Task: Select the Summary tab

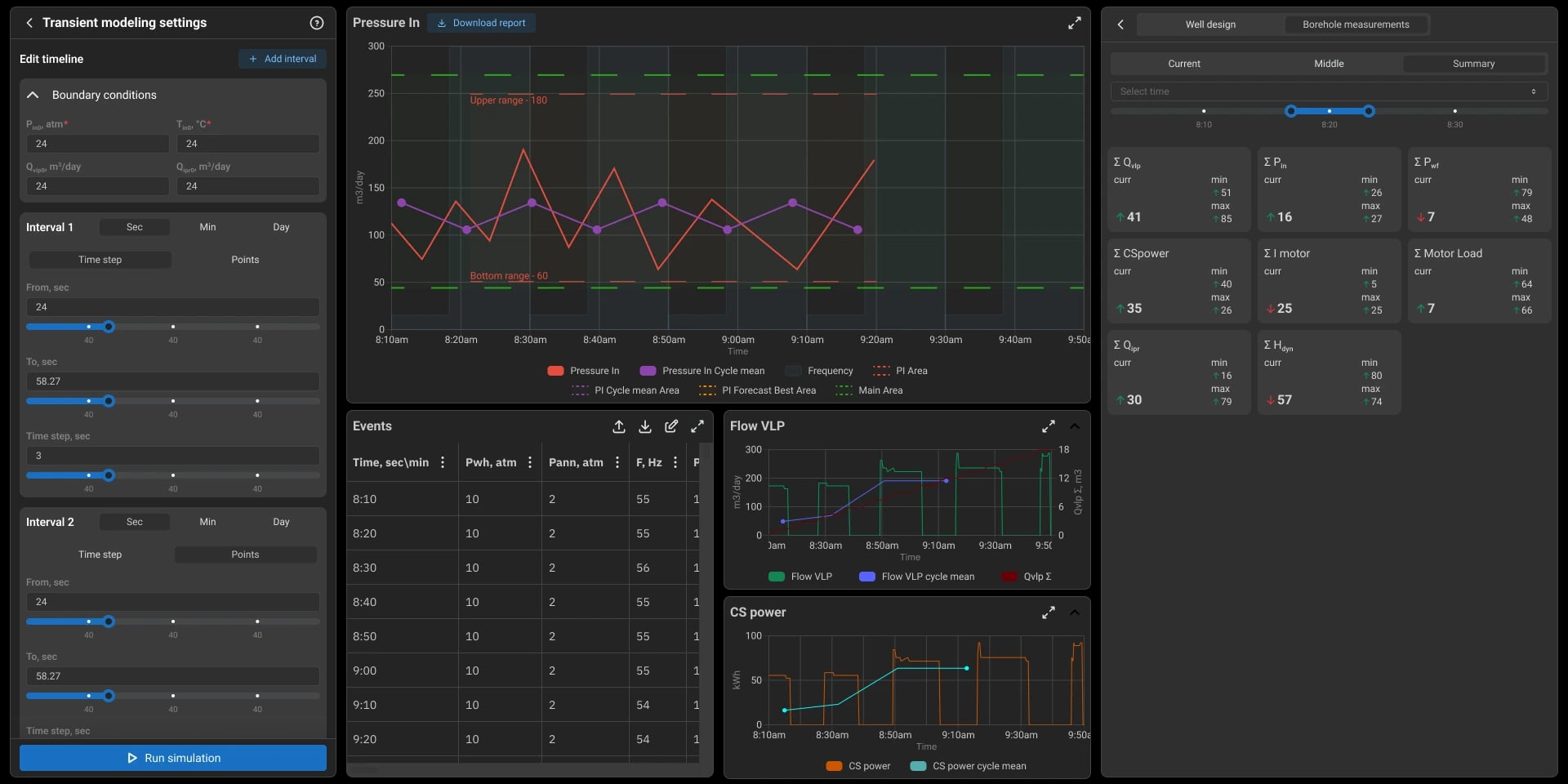Action: 1473,64
